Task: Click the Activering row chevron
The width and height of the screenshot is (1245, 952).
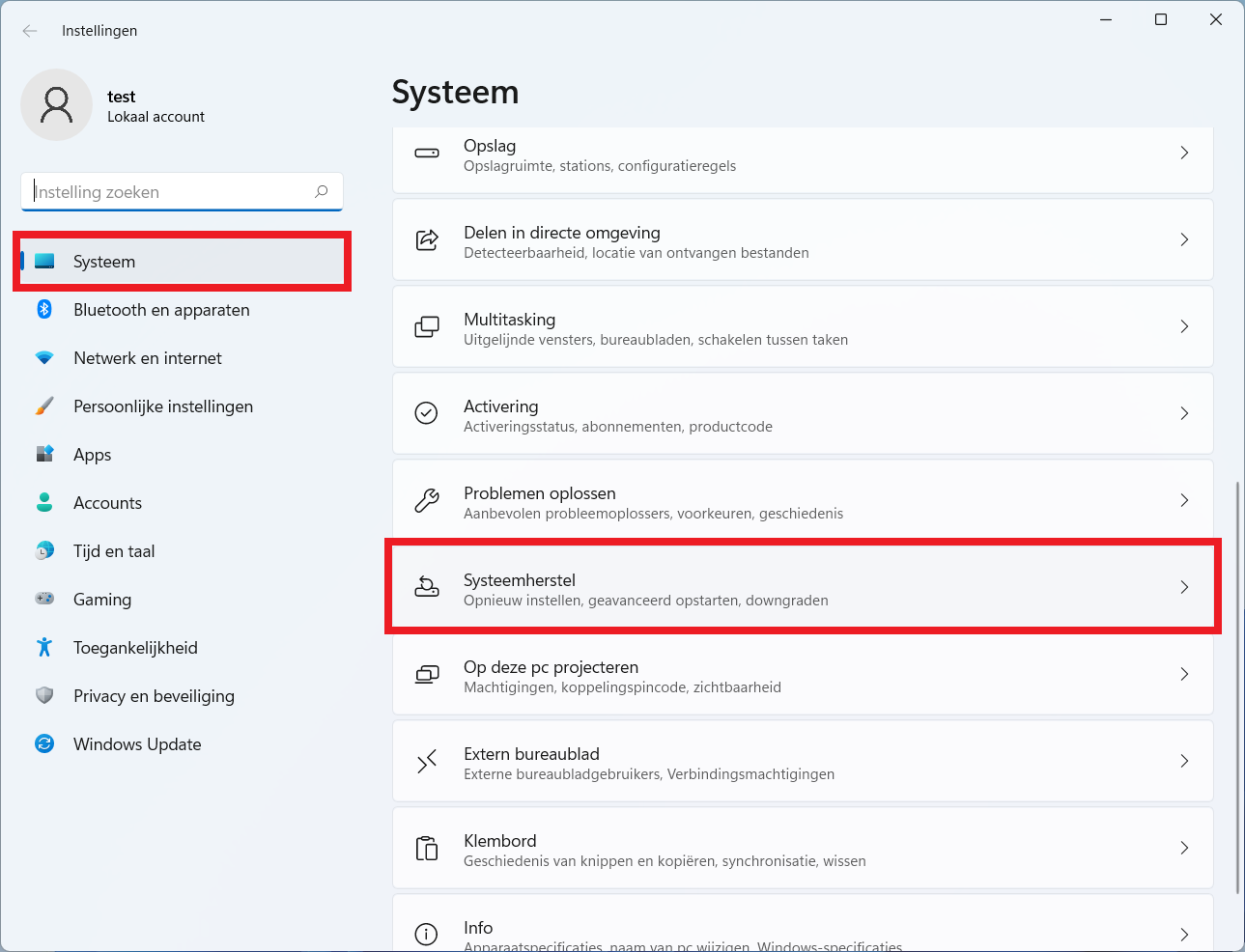Action: [x=1184, y=413]
